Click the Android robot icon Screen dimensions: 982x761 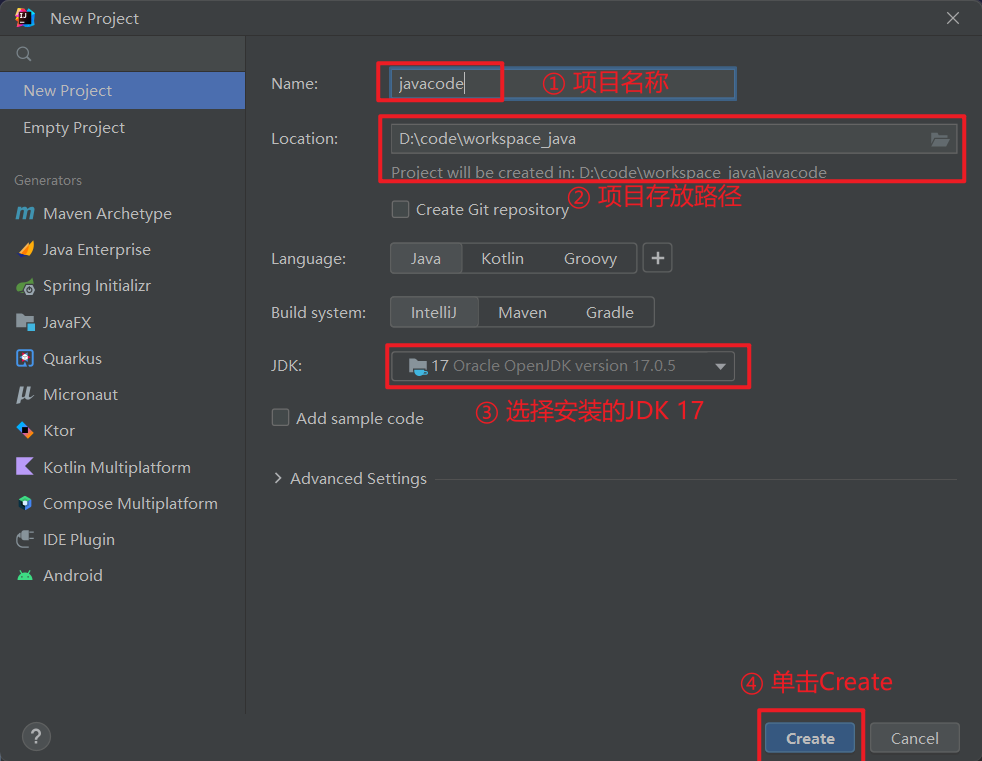pos(24,576)
